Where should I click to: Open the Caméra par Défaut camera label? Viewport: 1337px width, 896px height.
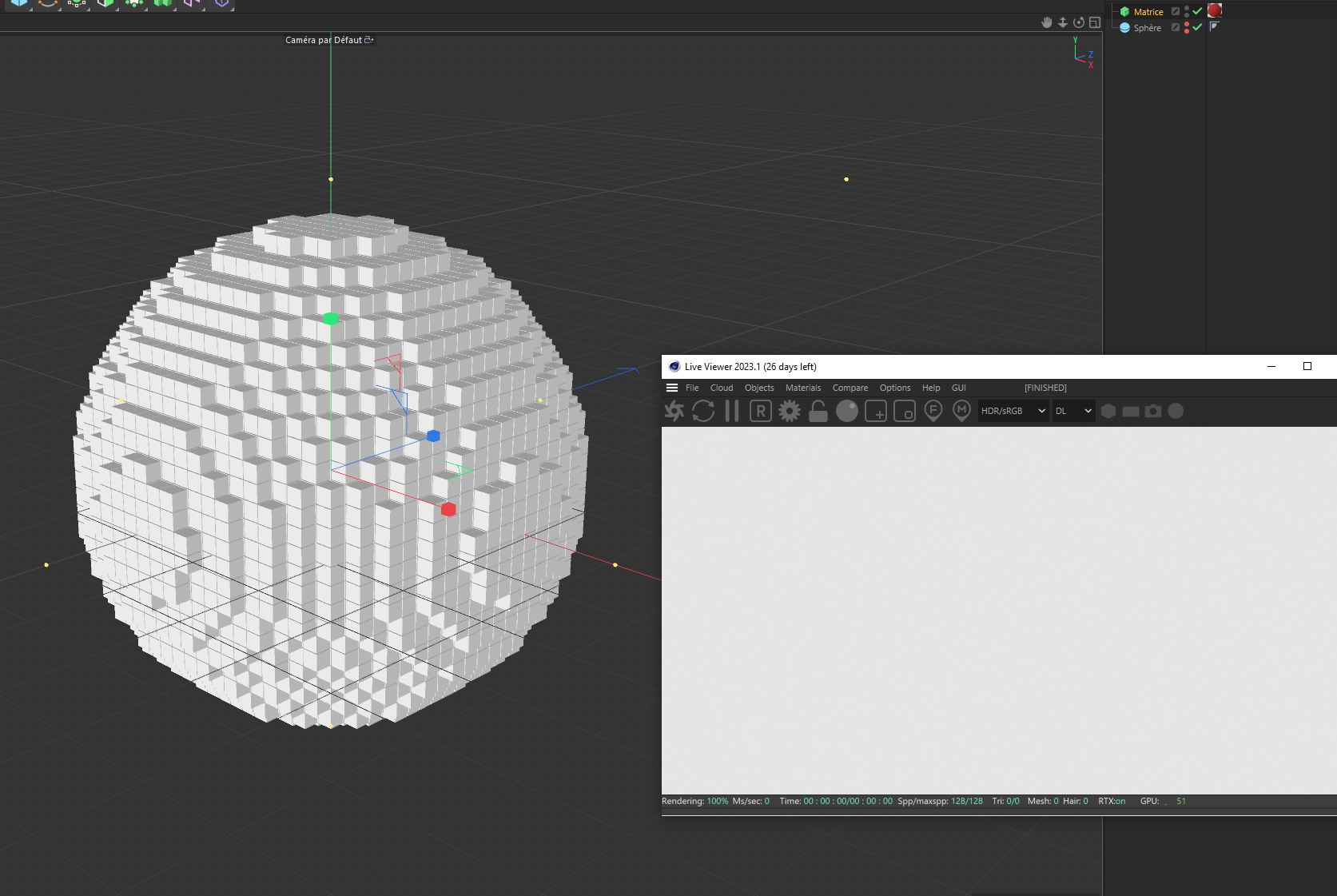[329, 40]
